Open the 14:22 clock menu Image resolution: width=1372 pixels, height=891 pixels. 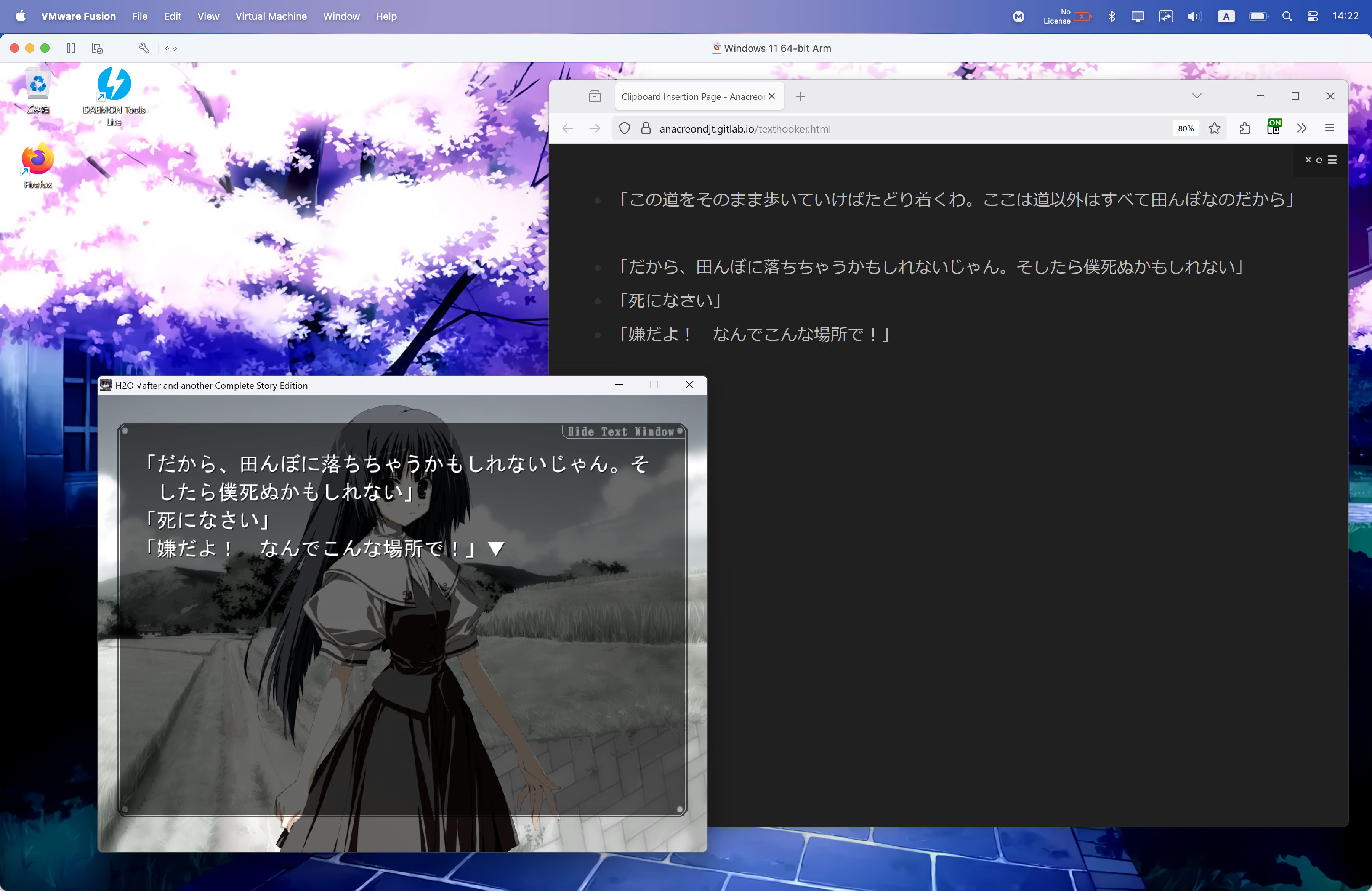coord(1345,16)
